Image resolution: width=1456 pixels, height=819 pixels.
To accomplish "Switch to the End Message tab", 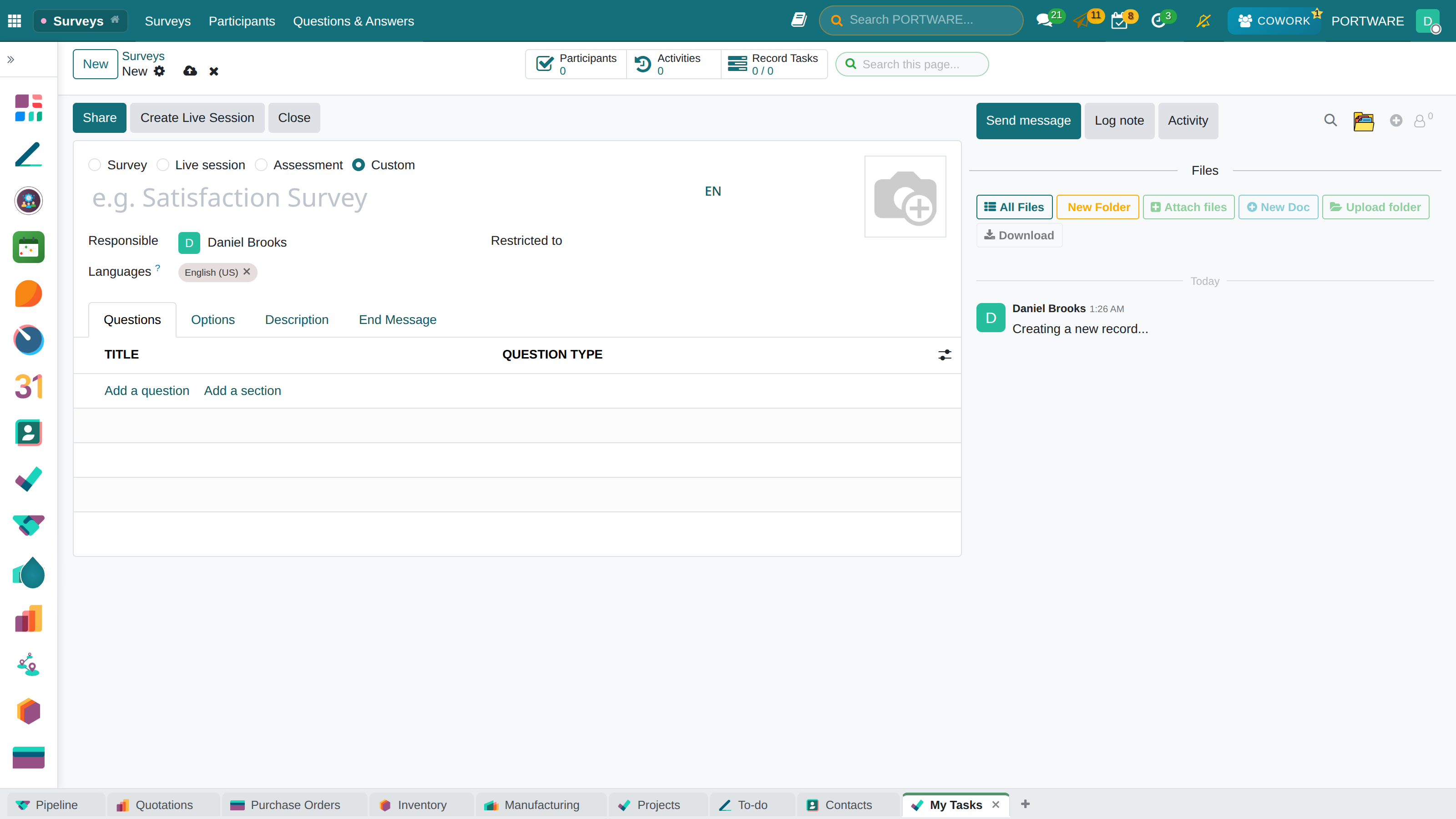I will pyautogui.click(x=397, y=320).
